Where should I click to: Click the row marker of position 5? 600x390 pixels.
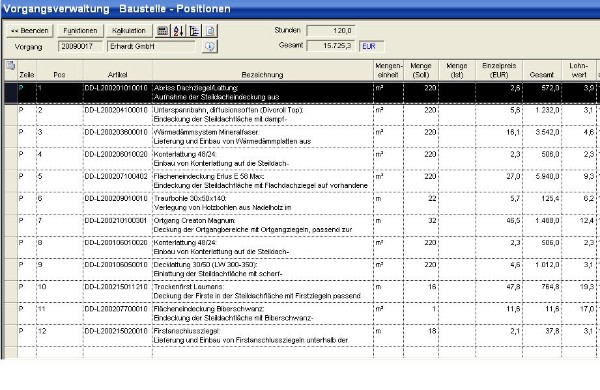pyautogui.click(x=11, y=181)
